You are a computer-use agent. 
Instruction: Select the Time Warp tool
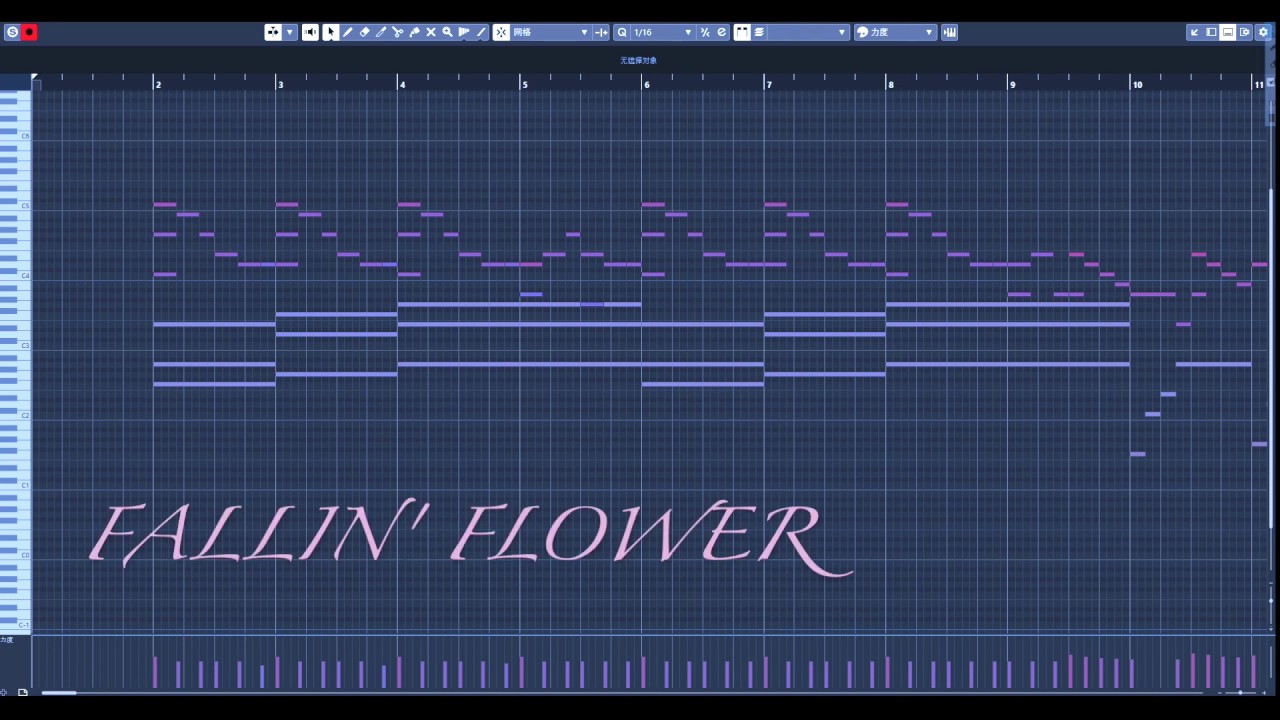click(464, 32)
